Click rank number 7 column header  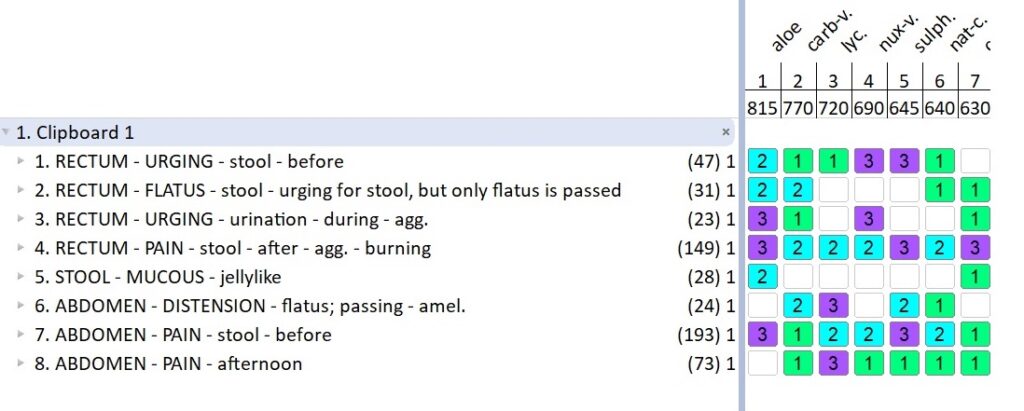click(x=974, y=82)
